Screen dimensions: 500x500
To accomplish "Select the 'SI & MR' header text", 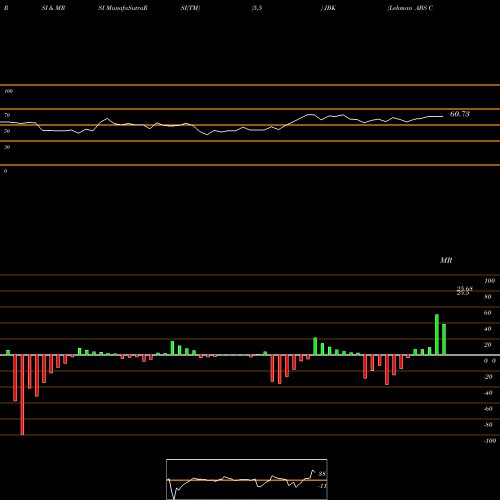I will 53,8.
